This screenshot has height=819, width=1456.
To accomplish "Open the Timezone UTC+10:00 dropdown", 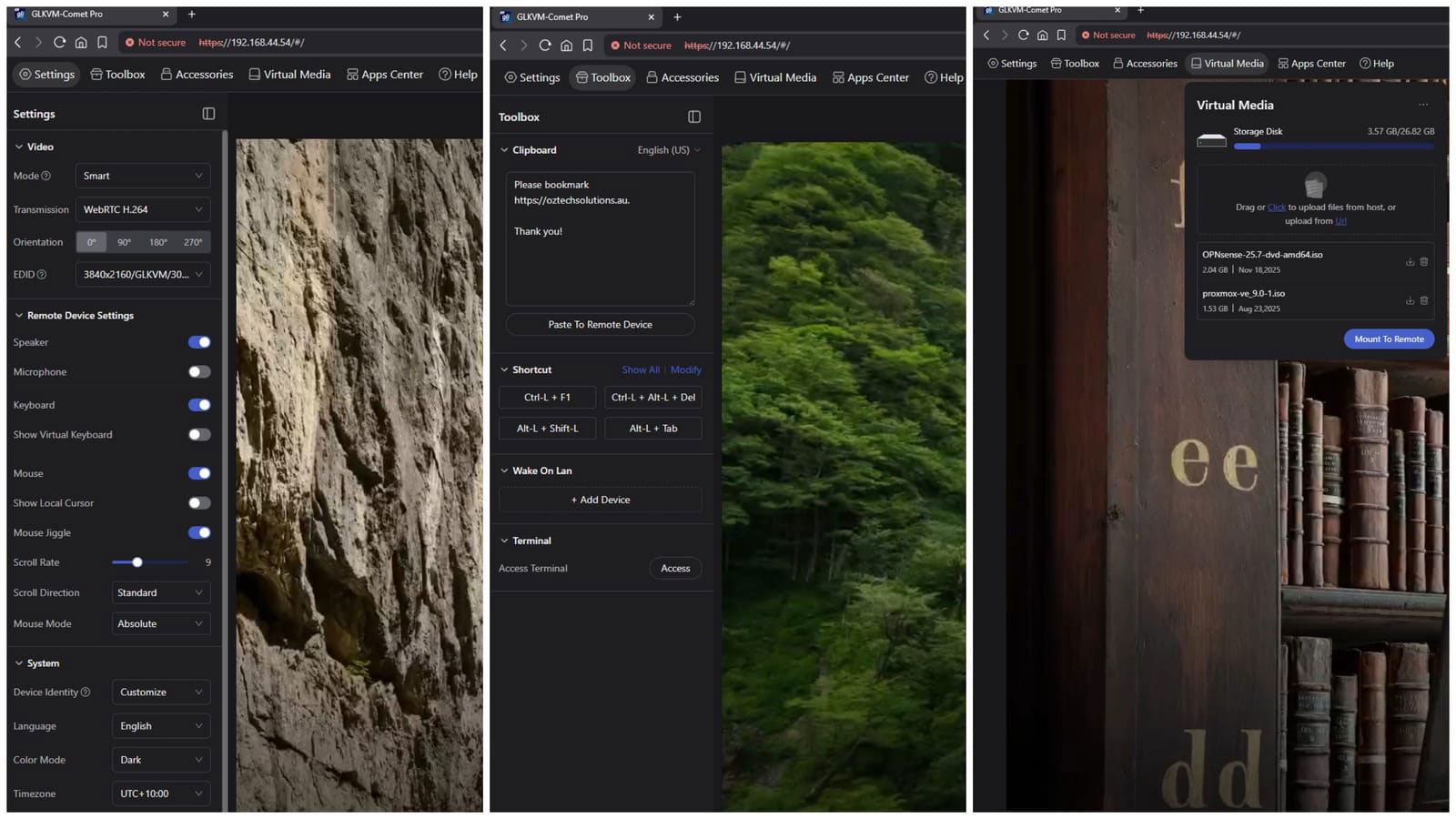I will [x=160, y=794].
